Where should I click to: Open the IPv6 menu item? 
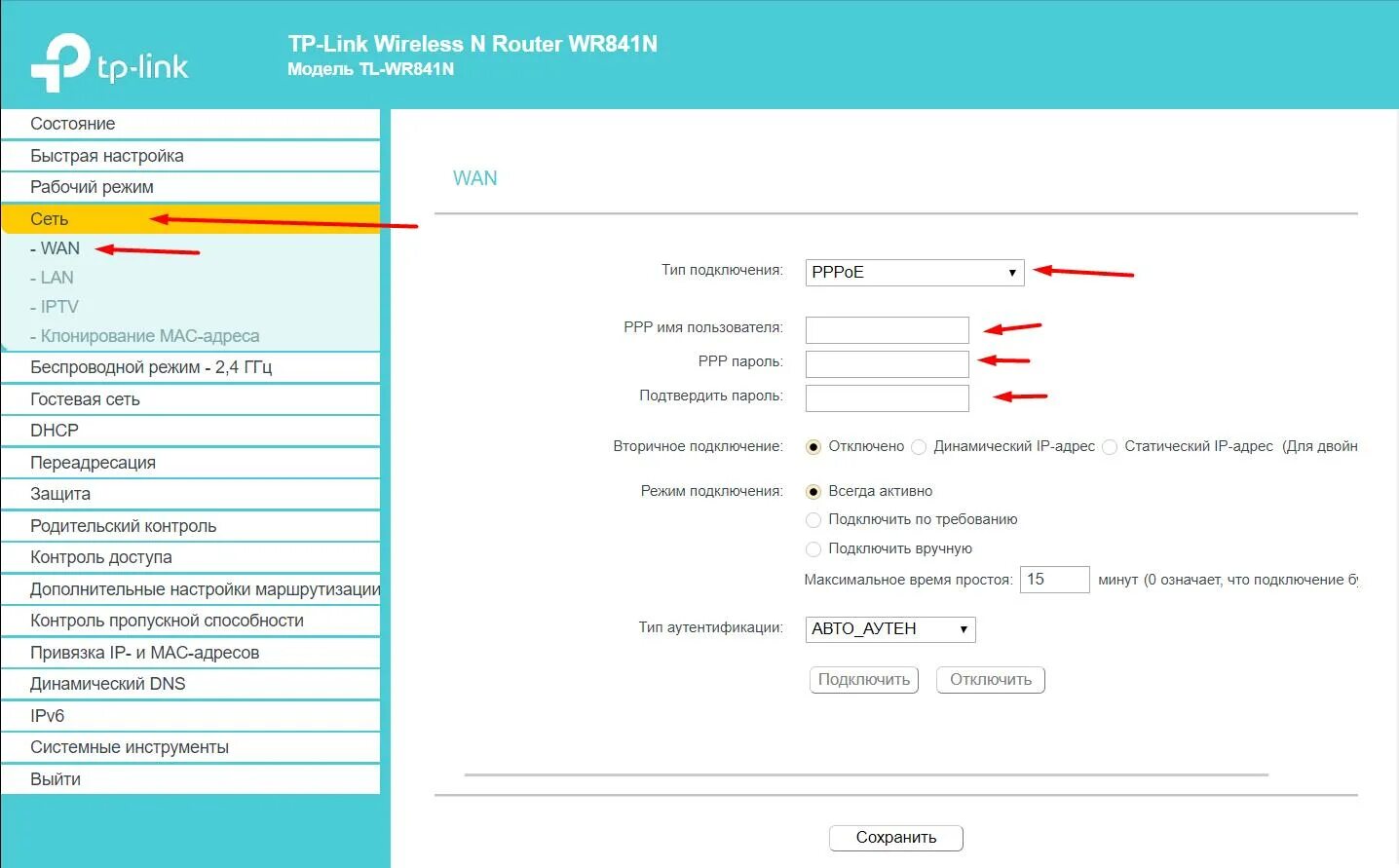[190, 716]
